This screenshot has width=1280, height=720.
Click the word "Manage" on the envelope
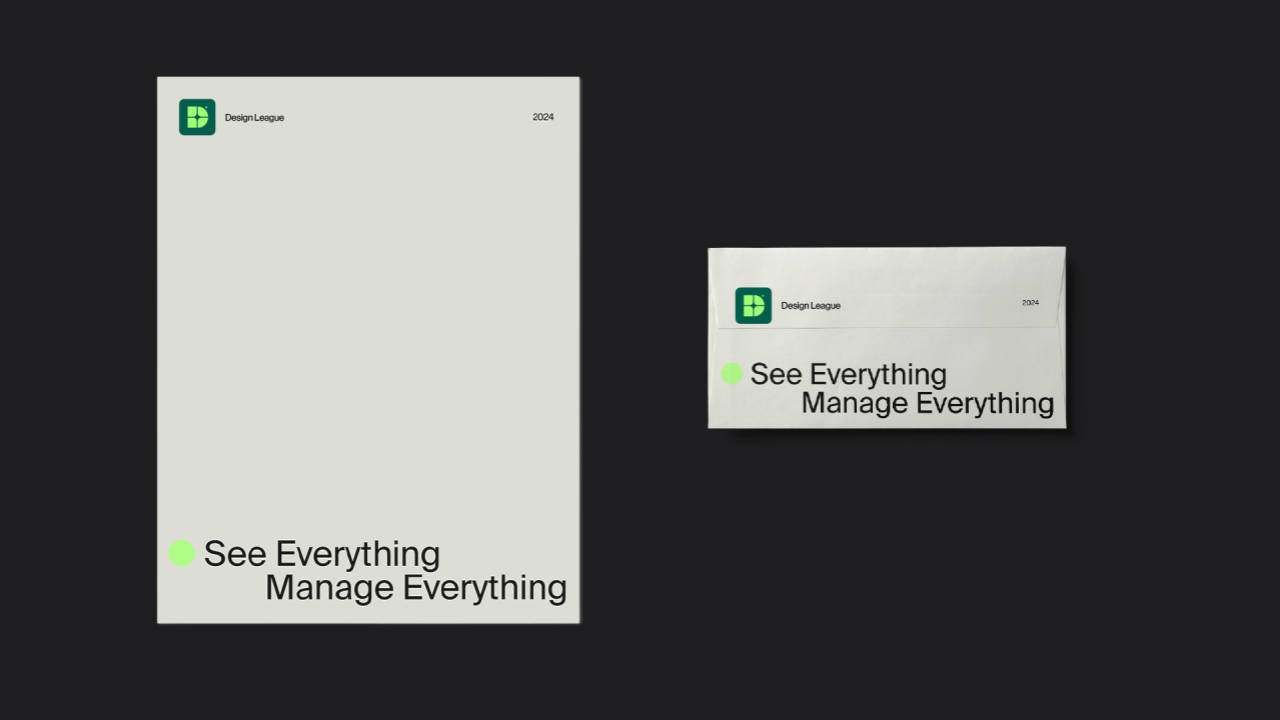click(x=854, y=404)
